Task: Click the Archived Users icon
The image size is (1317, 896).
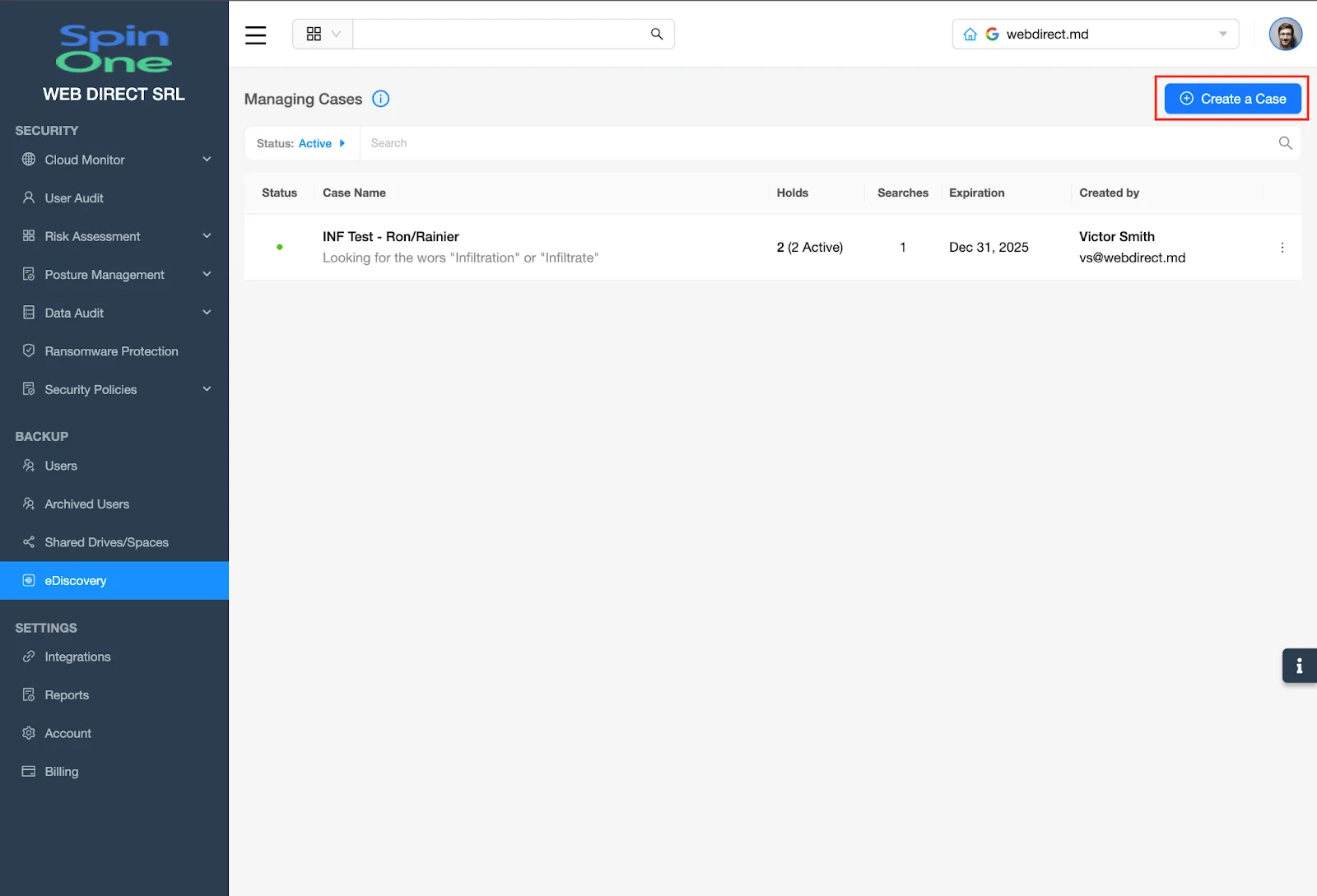Action: [x=28, y=504]
